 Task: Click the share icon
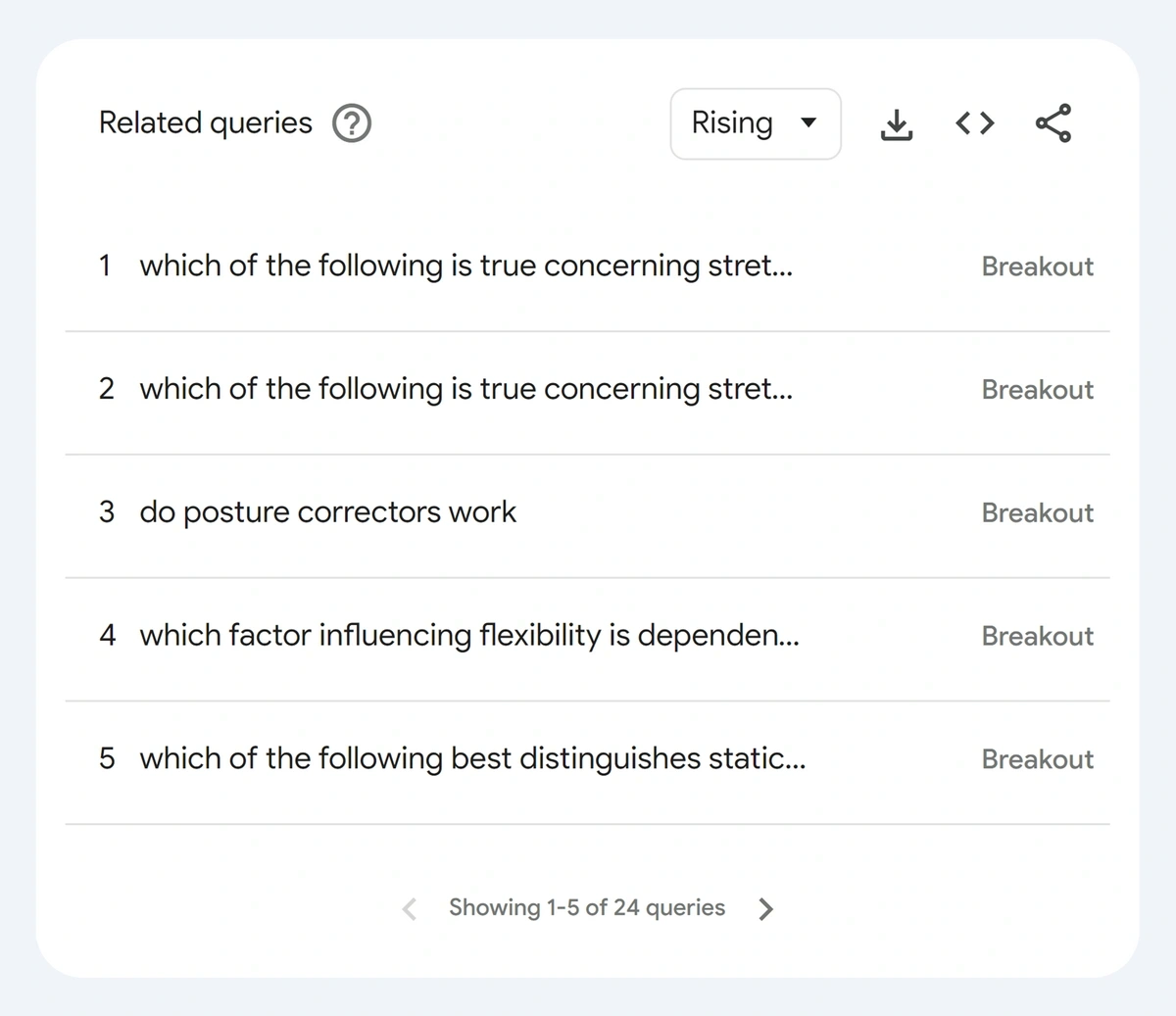click(x=1053, y=123)
